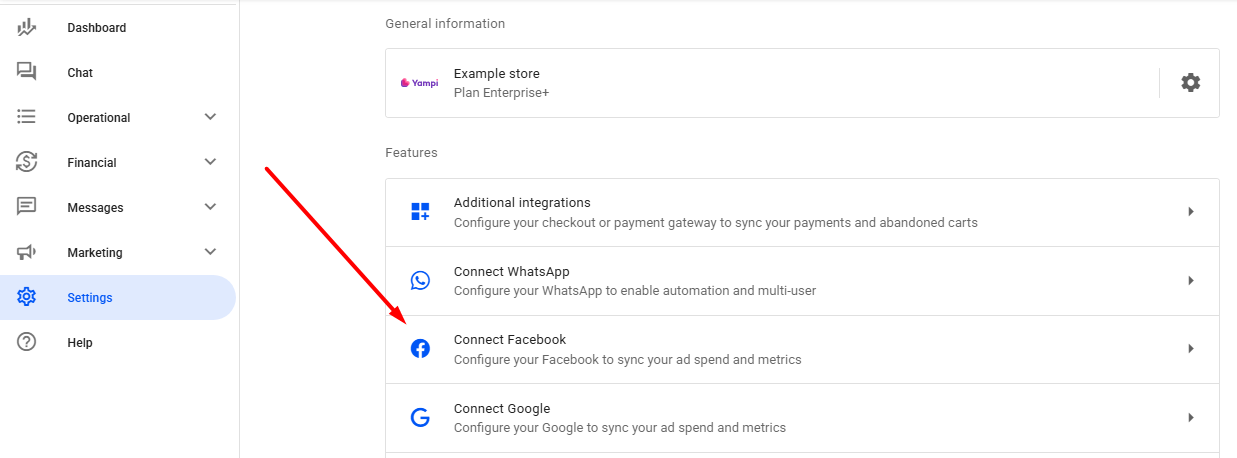This screenshot has height=458, width=1237.
Task: Click the WhatsApp logo icon
Action: tap(420, 281)
